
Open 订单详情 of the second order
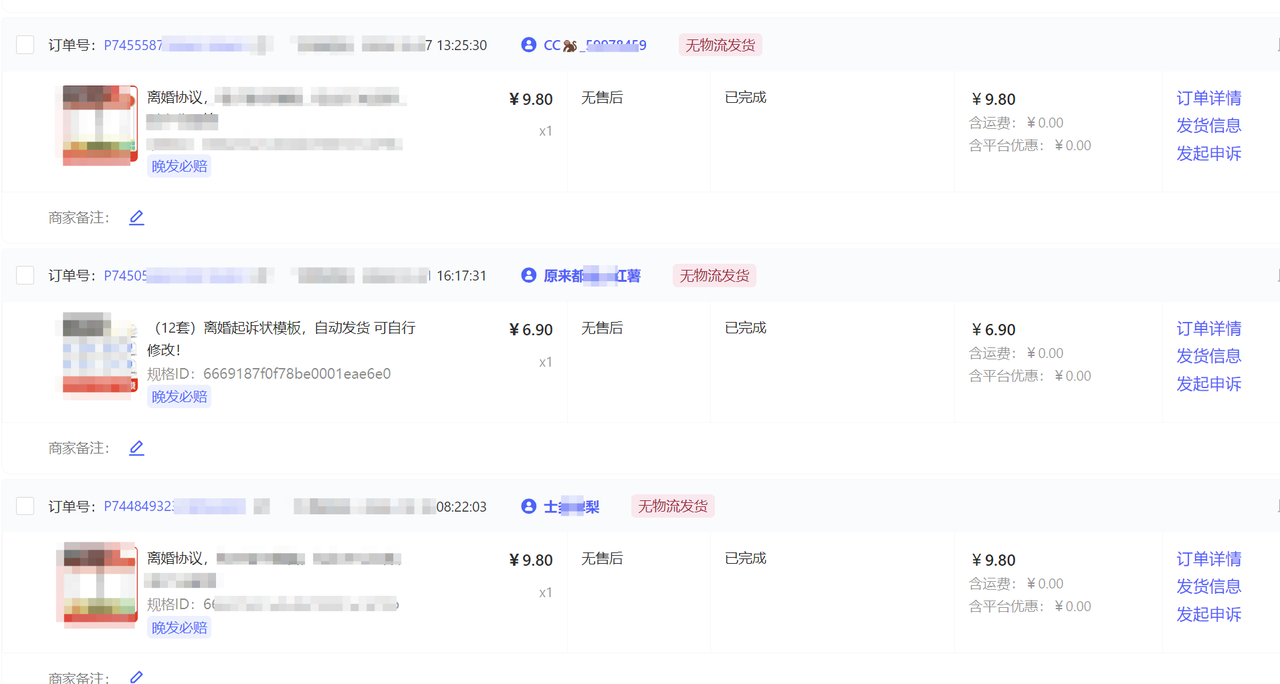tap(1208, 328)
